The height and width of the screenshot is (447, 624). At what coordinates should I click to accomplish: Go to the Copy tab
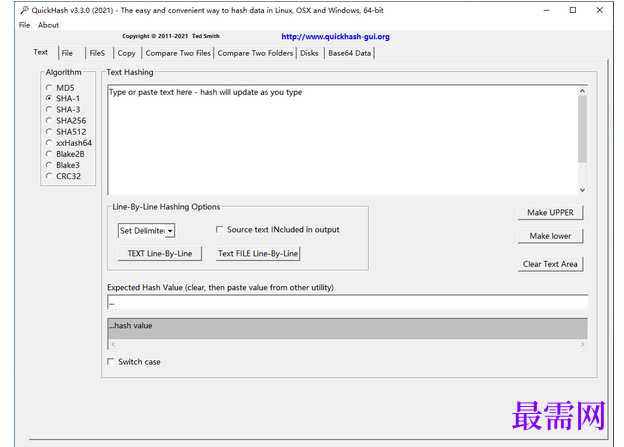point(127,53)
